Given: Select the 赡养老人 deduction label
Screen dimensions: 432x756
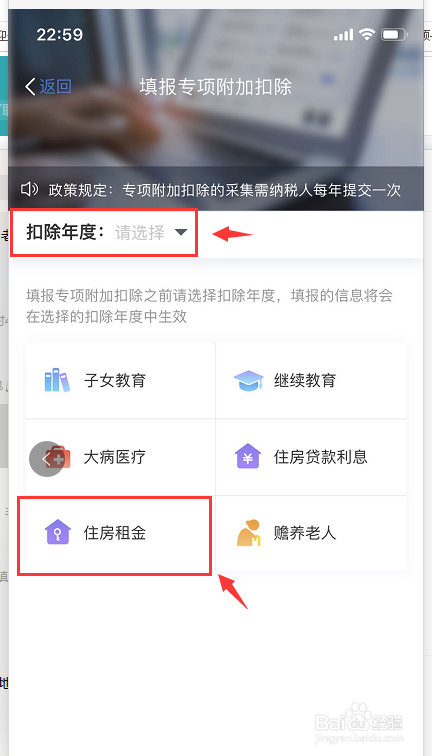Looking at the screenshot, I should [305, 533].
